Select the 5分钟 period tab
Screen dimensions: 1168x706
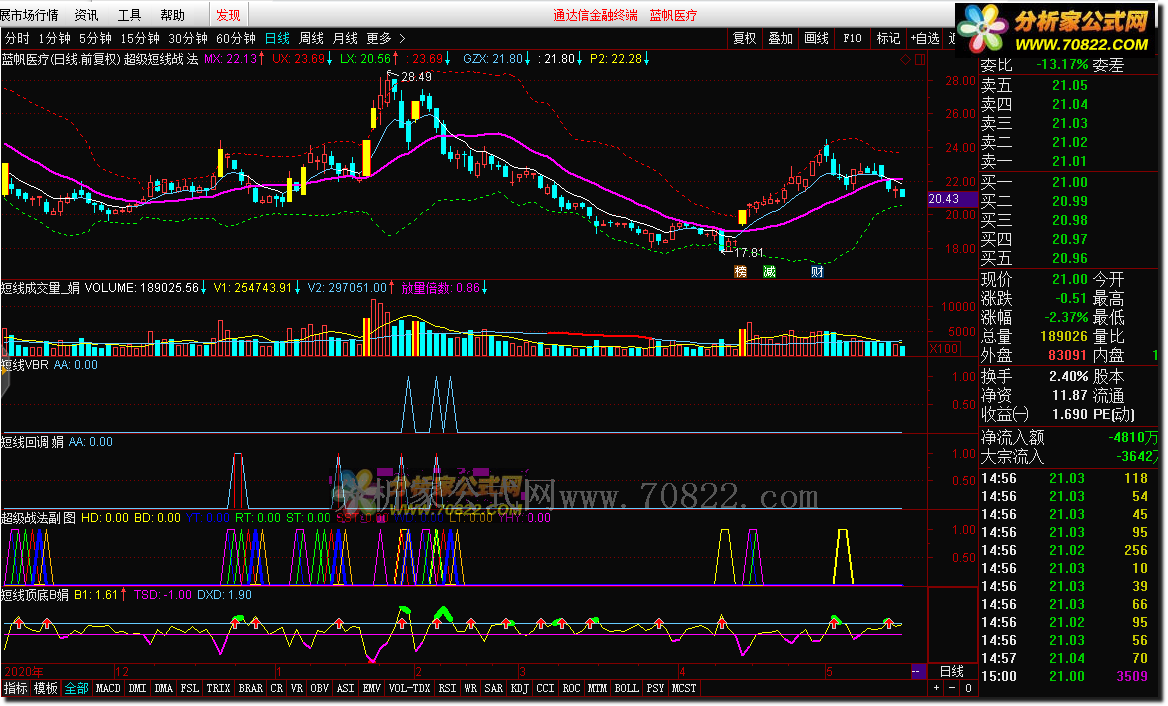(95, 38)
